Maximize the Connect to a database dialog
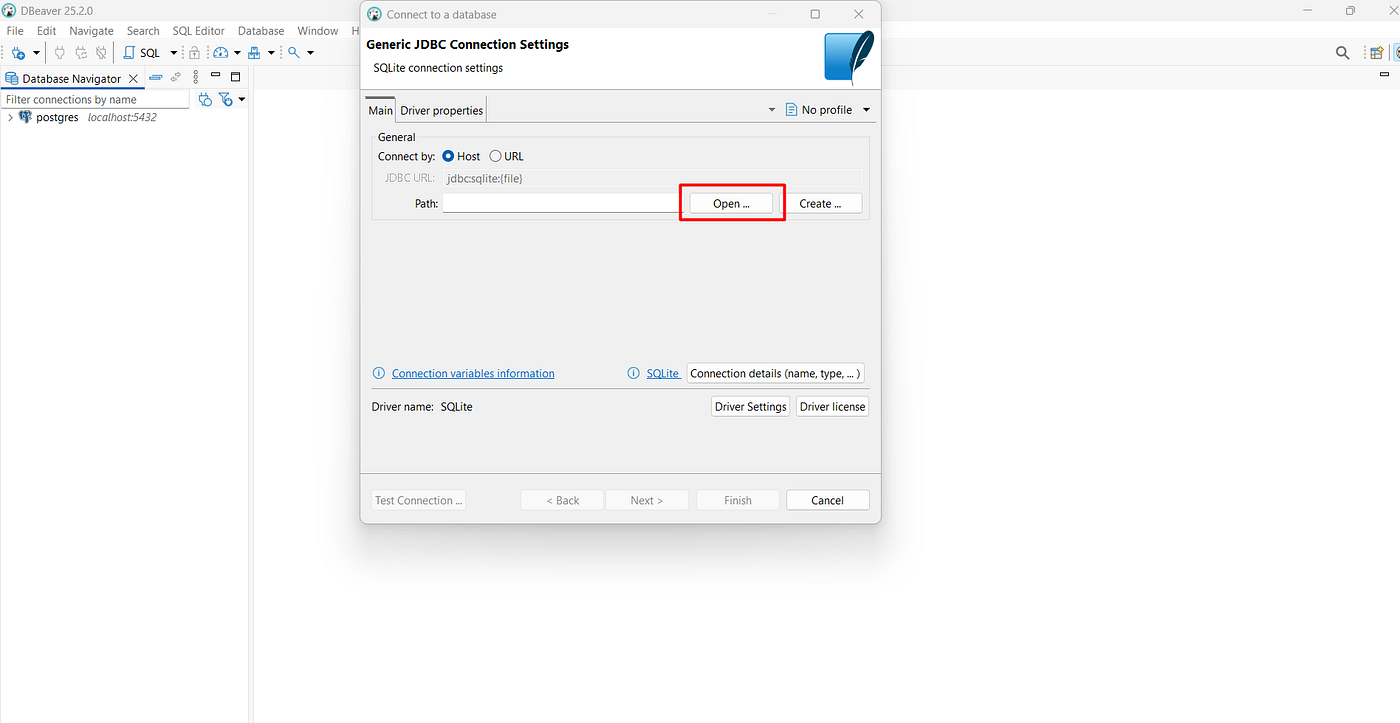The height and width of the screenshot is (723, 1400). (x=815, y=14)
